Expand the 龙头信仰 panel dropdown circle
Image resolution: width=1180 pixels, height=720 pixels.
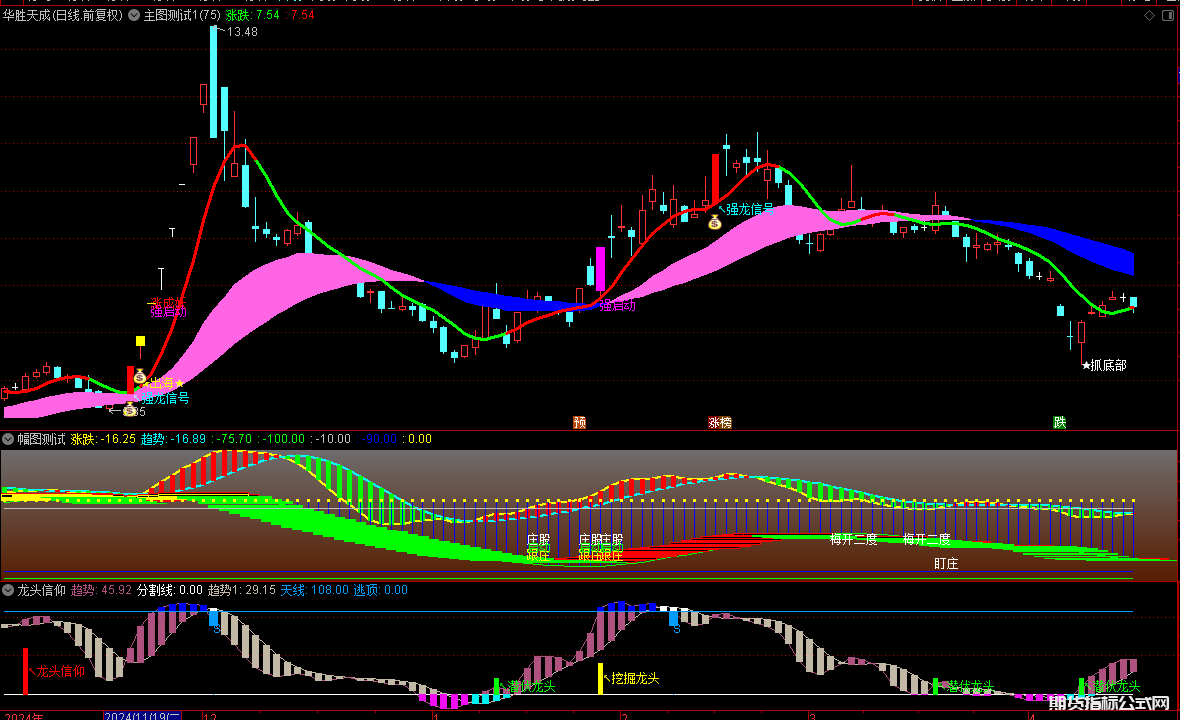(x=8, y=590)
